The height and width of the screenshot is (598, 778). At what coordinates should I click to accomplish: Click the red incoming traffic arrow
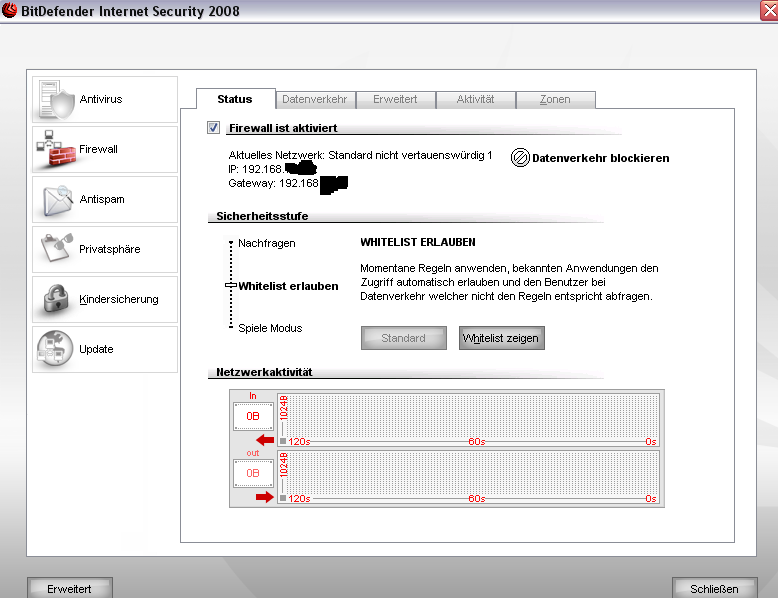pos(265,440)
